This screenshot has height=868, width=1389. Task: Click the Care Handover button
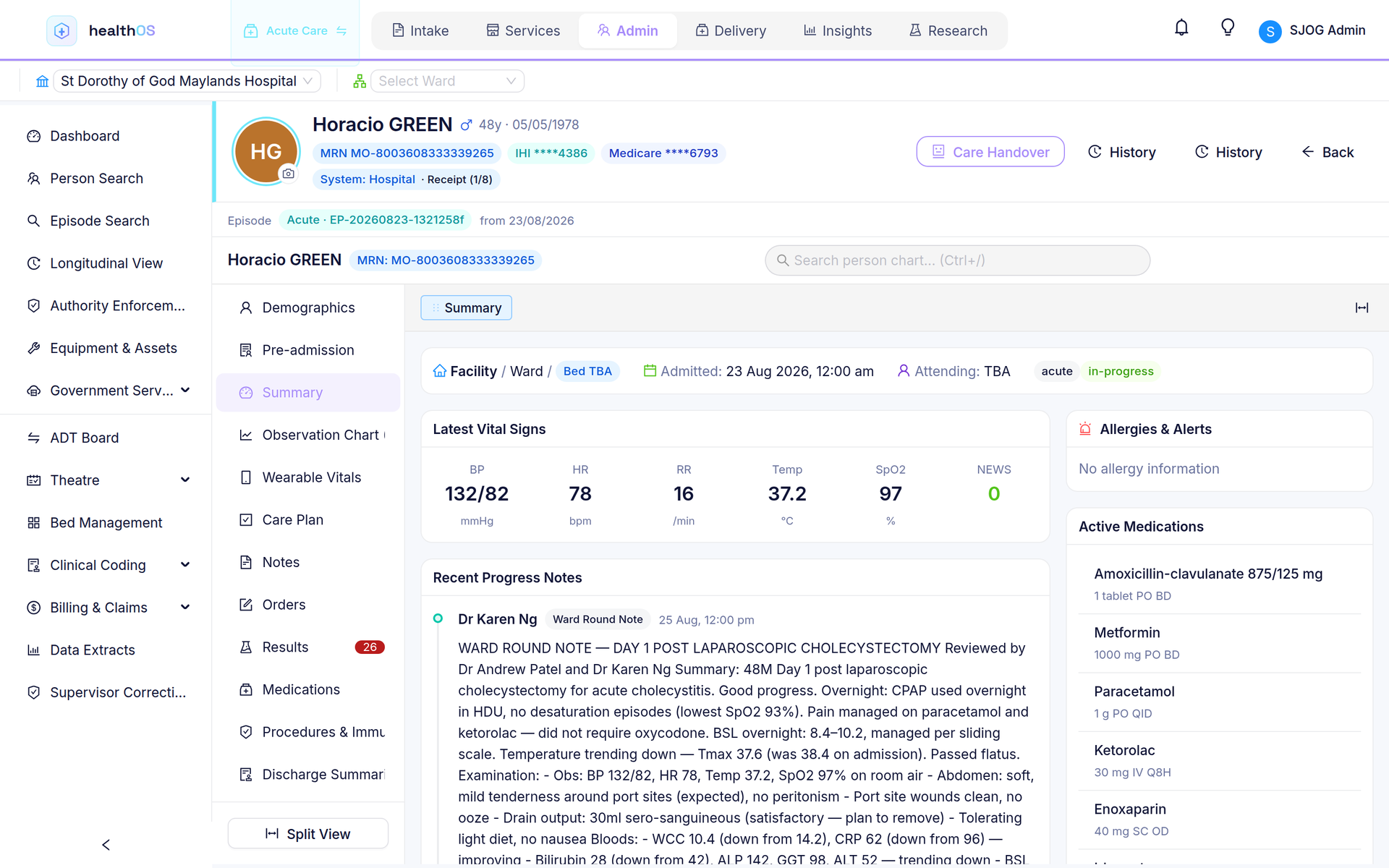click(x=990, y=152)
